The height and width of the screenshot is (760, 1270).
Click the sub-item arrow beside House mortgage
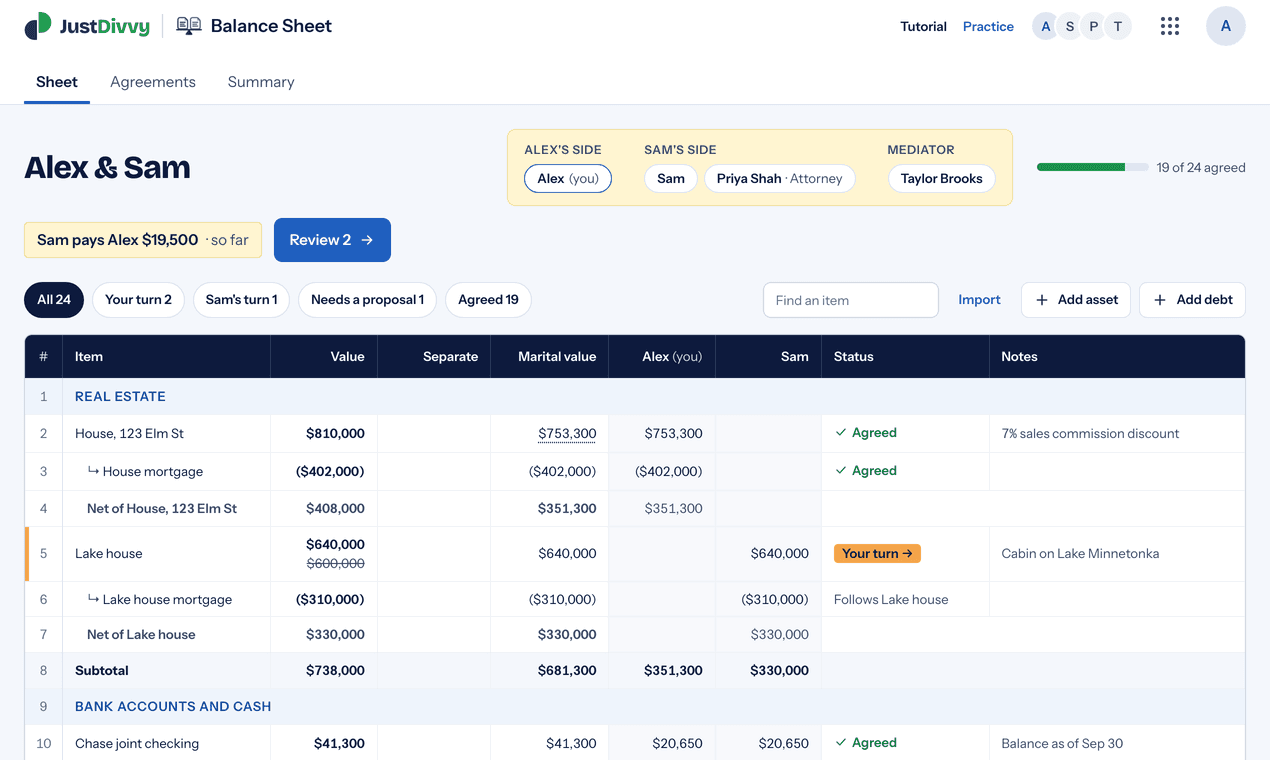[x=93, y=471]
